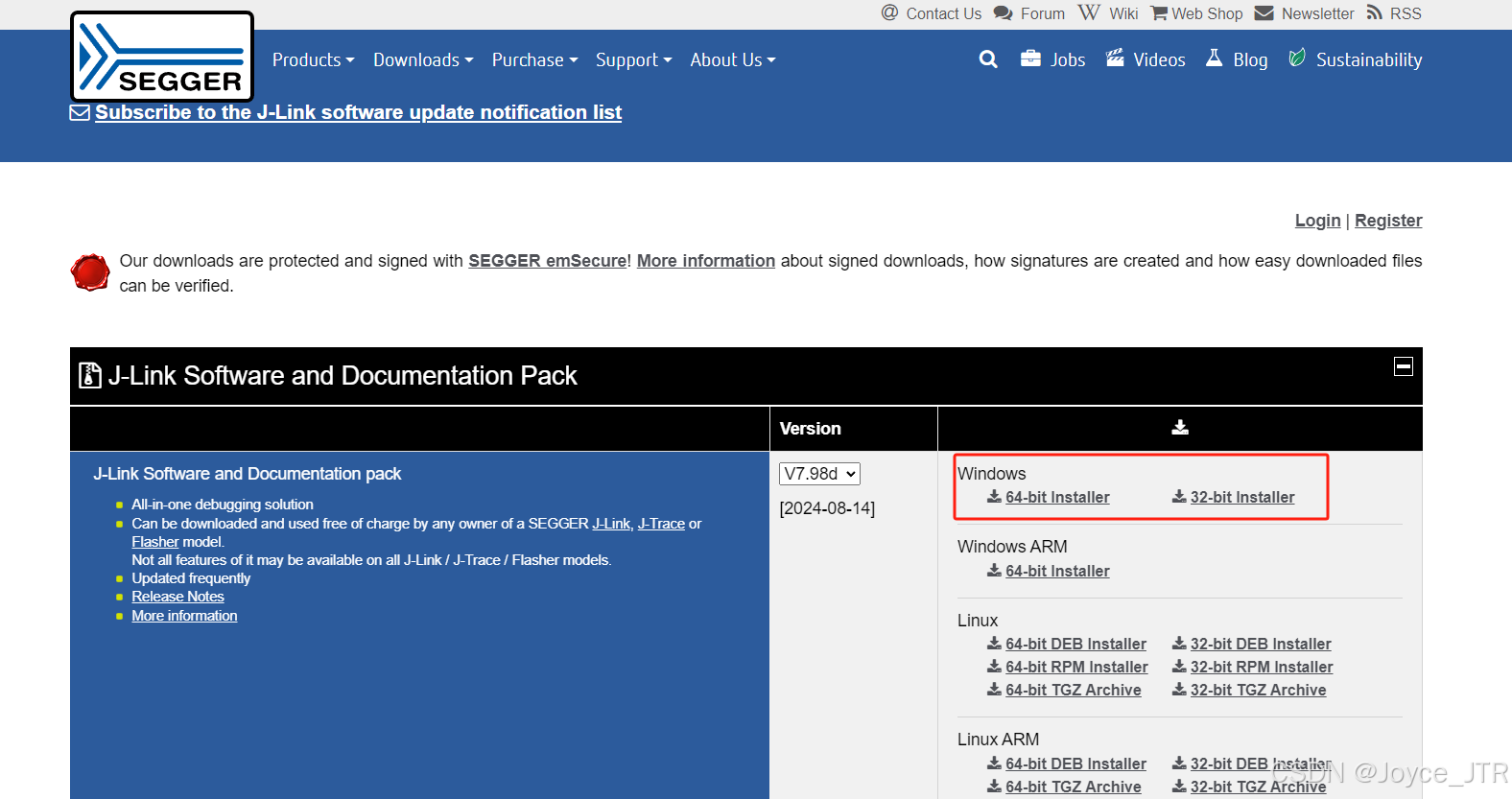The image size is (1512, 799).
Task: Click the Wiki W icon
Action: [1089, 12]
